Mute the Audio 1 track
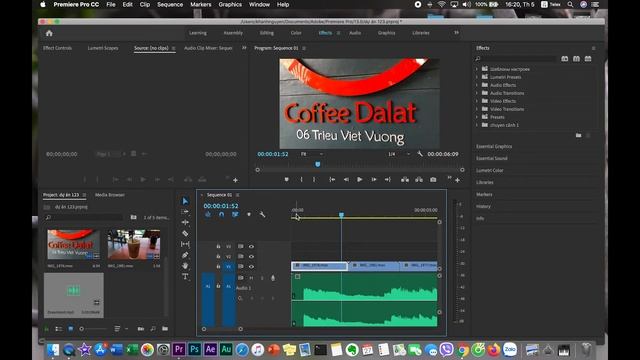640x360 pixels. 251,278
